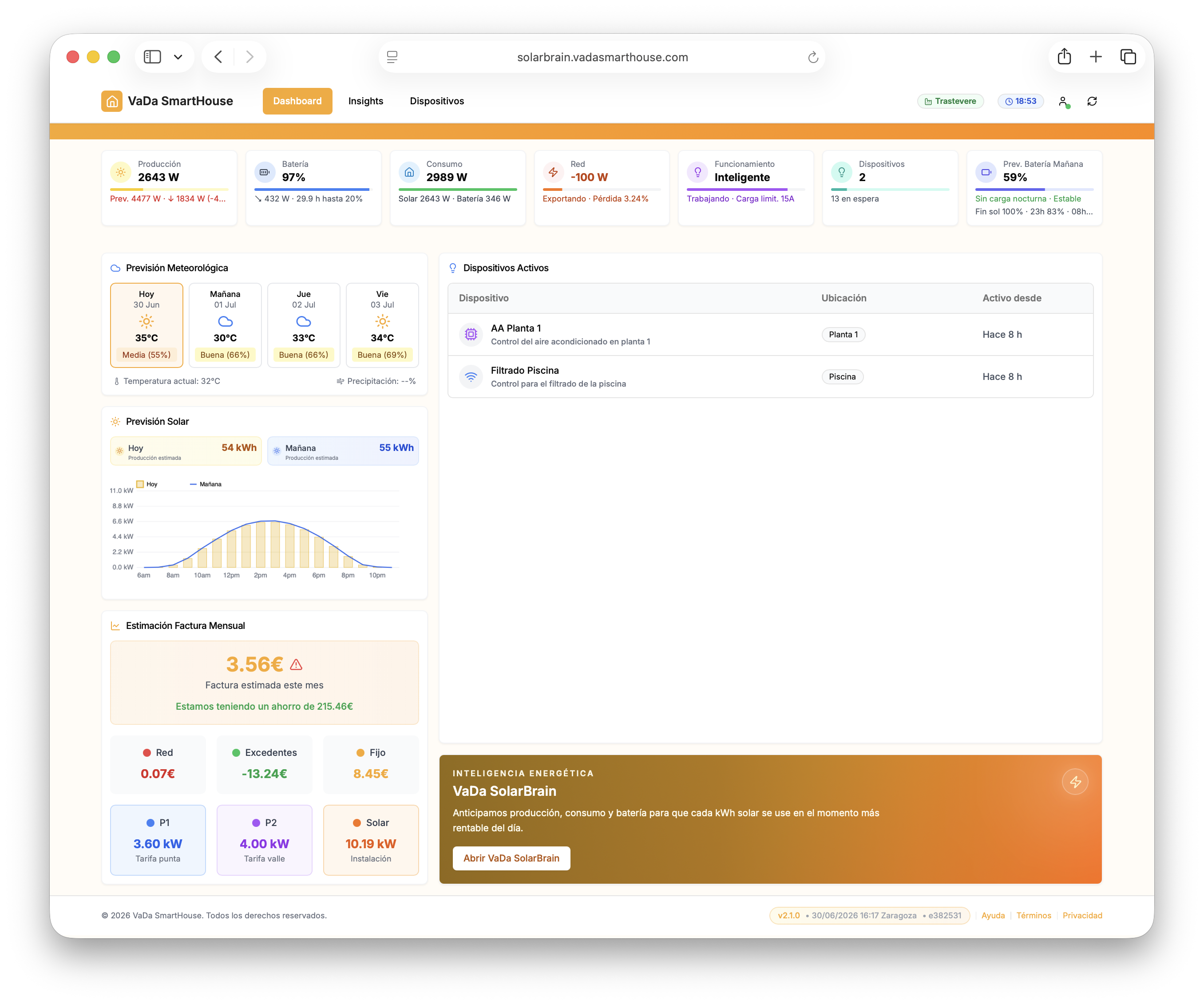The height and width of the screenshot is (1004, 1204).
Task: Select the Jue 02 Jul forecast card
Action: pyautogui.click(x=304, y=325)
